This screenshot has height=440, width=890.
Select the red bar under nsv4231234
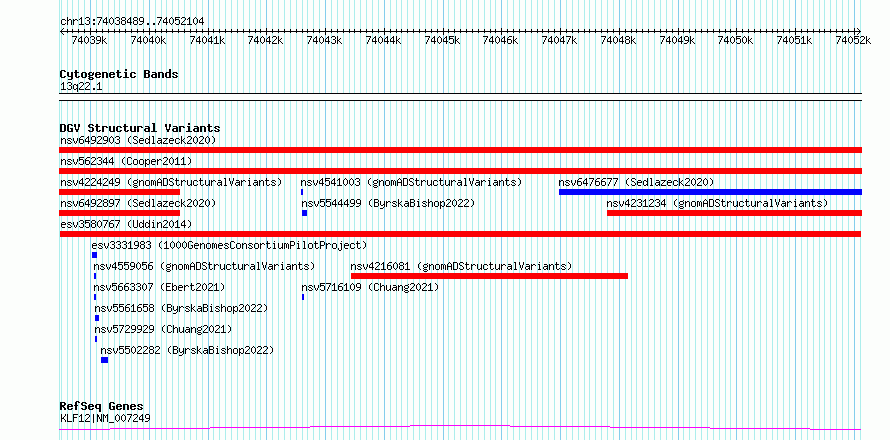[734, 213]
